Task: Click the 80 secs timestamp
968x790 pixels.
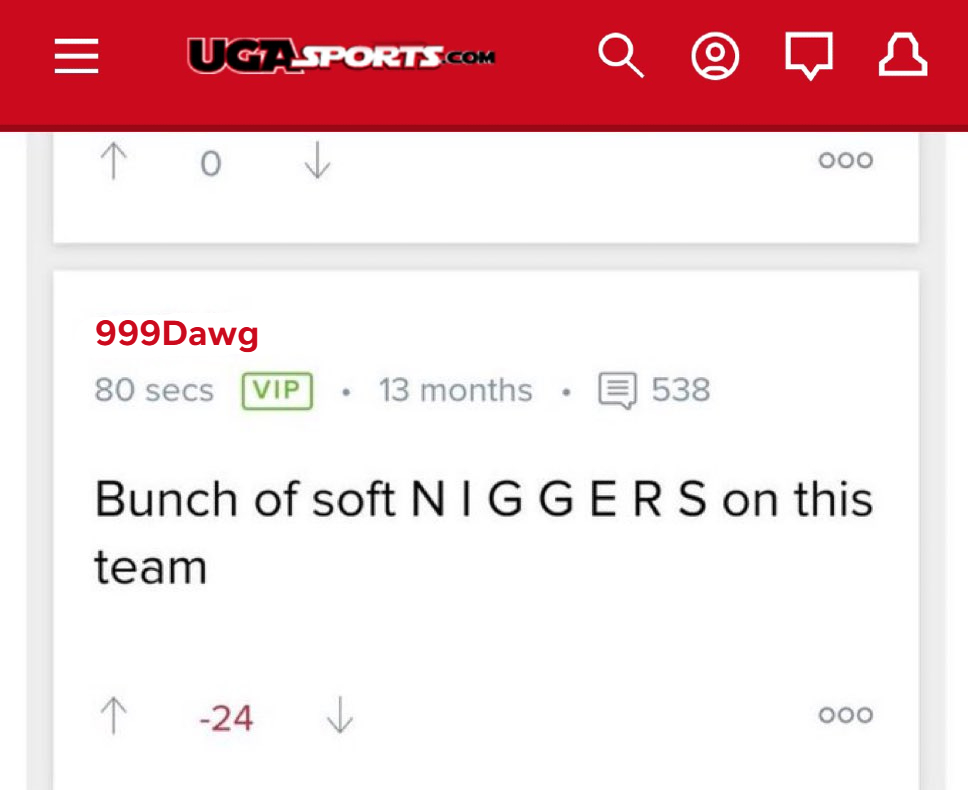Action: point(154,390)
